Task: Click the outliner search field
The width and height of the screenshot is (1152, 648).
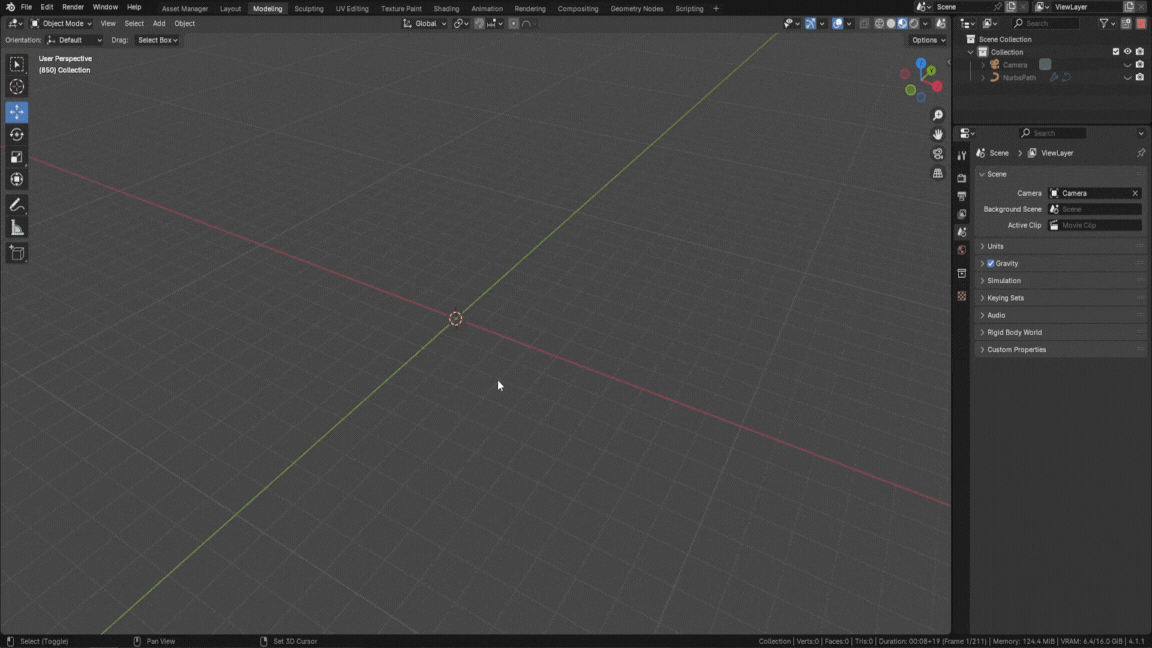Action: click(x=1046, y=24)
